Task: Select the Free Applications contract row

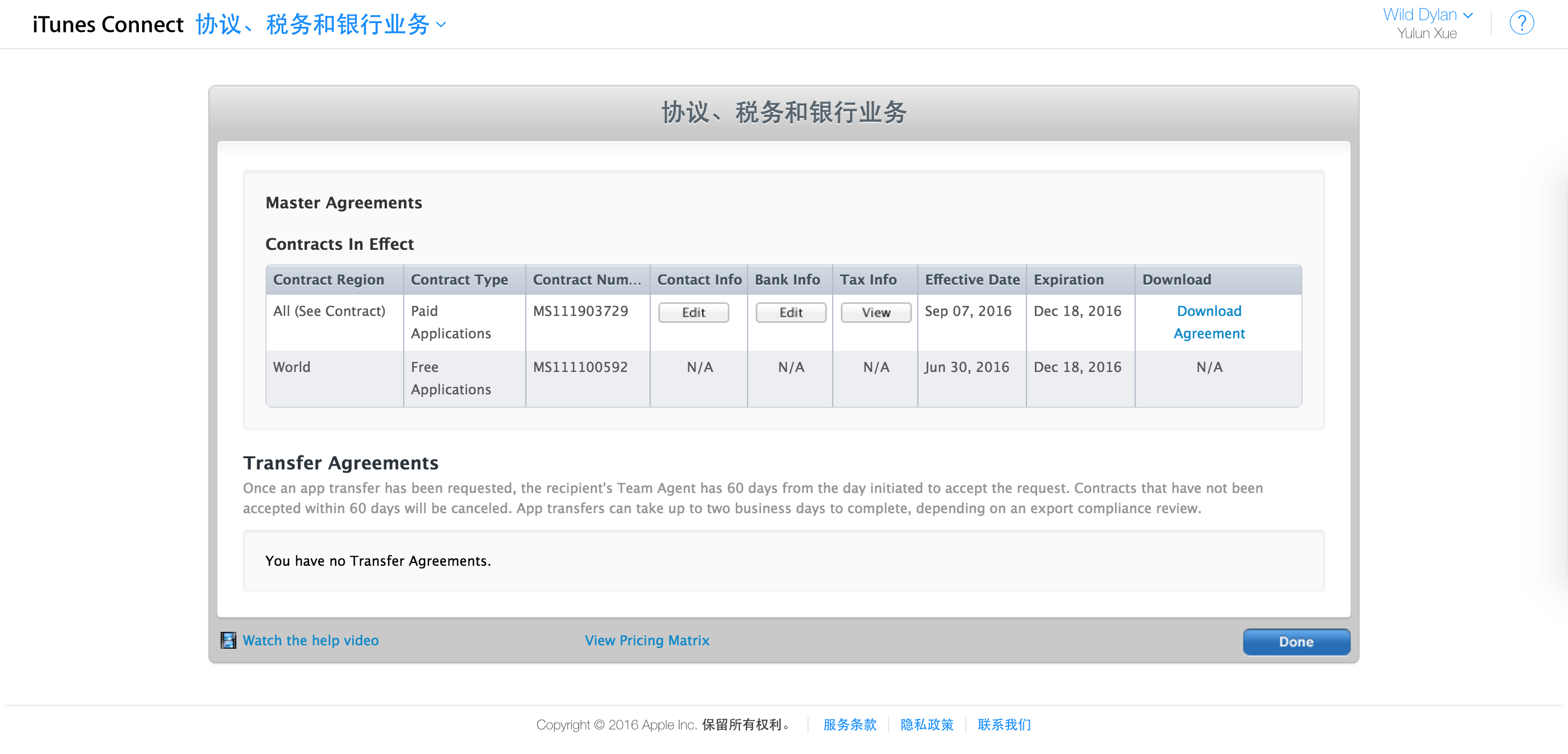Action: coord(450,378)
